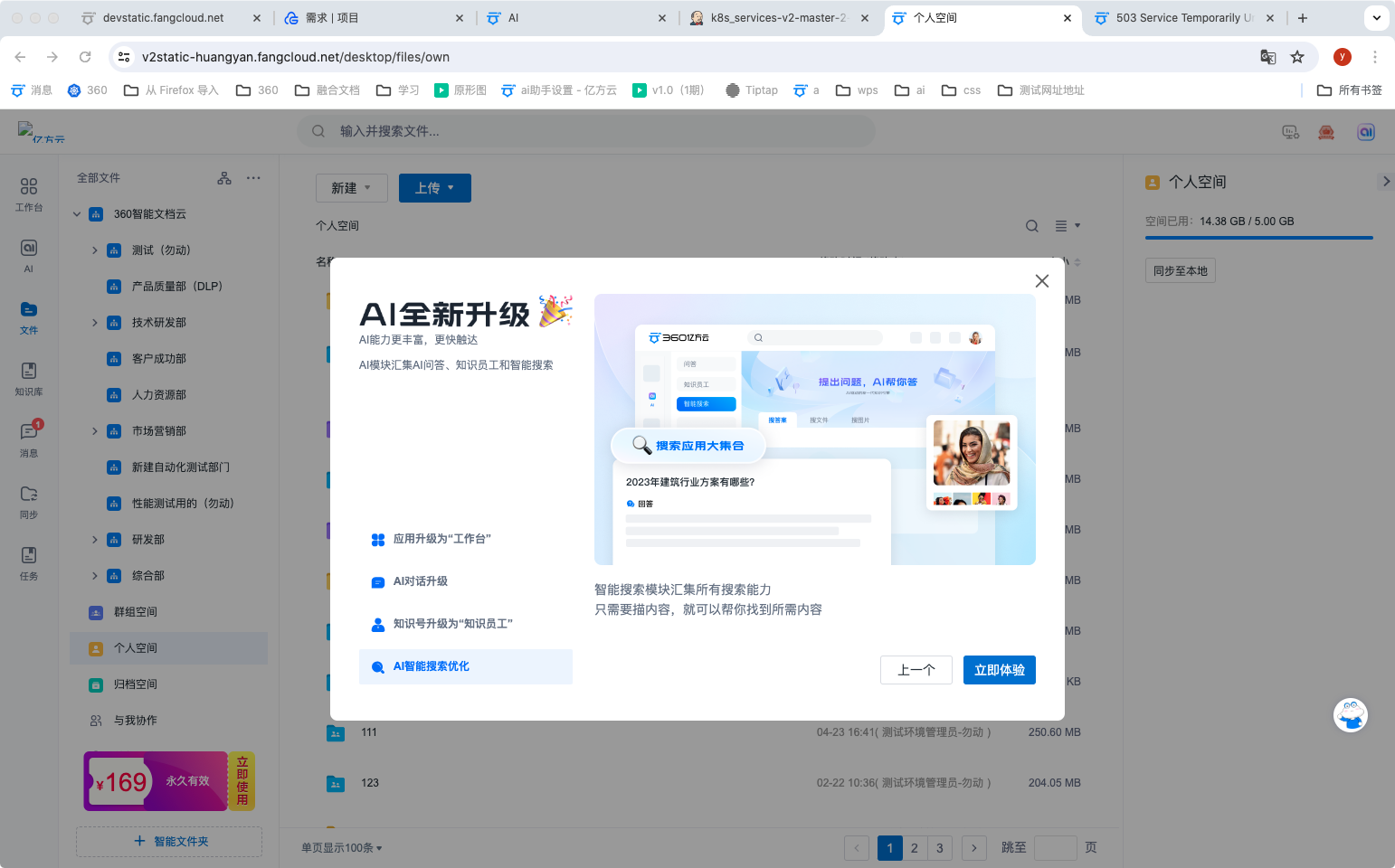Collapse the 360智能文档云 tree node
Image resolution: width=1395 pixels, height=868 pixels.
pyautogui.click(x=77, y=214)
